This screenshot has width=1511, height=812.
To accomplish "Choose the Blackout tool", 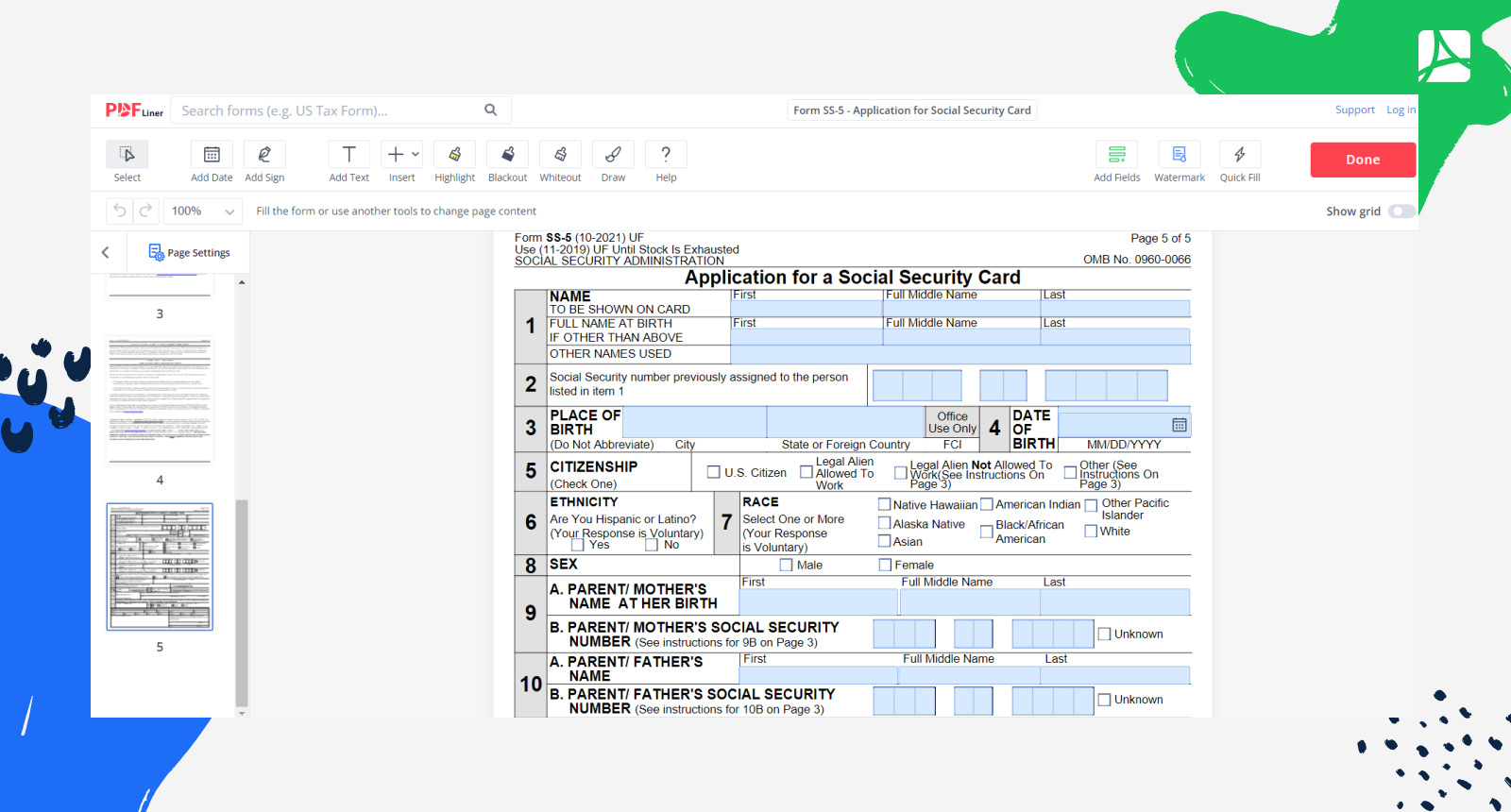I will pos(507,155).
